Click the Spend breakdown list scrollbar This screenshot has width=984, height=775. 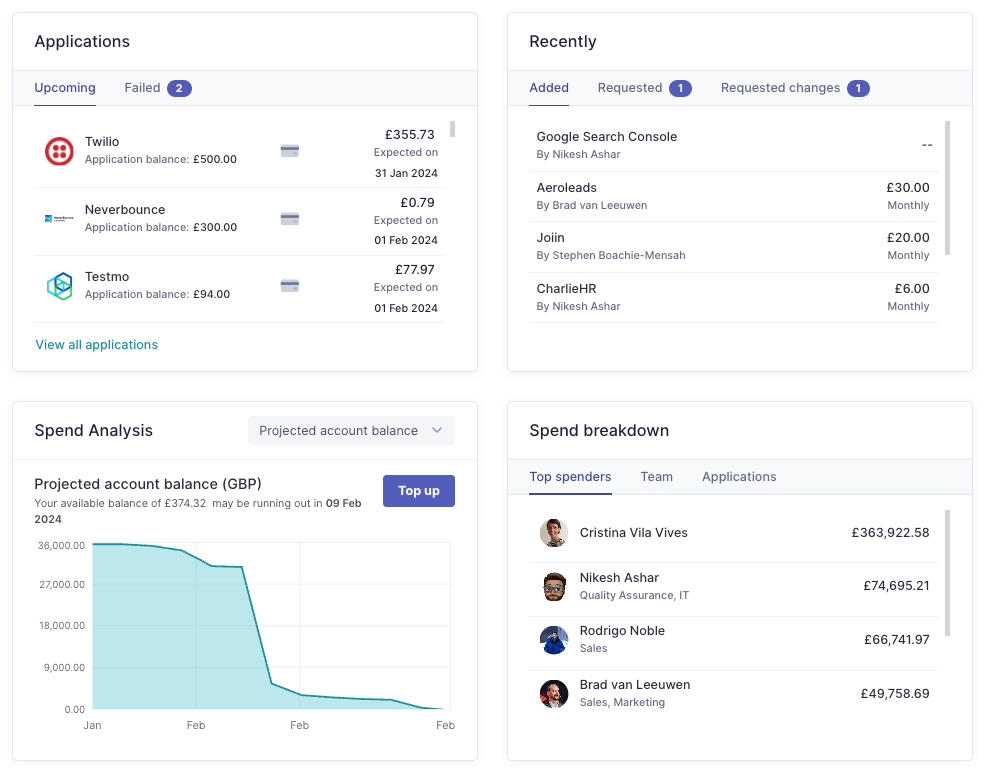tap(948, 573)
